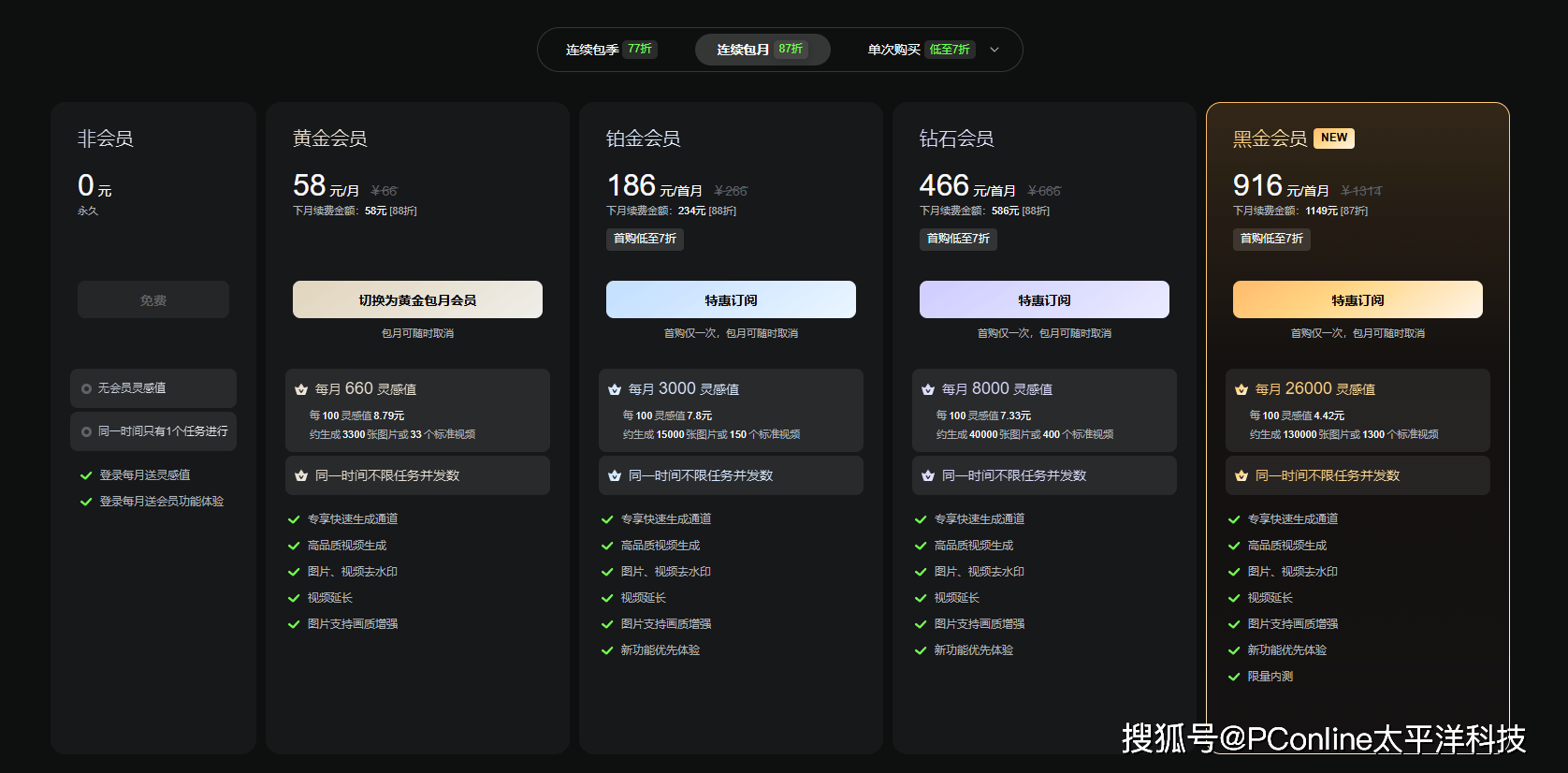Screen dimensions: 1568x773
Task: Click 首购低至7折 tag under 铂金会员
Action: click(645, 239)
